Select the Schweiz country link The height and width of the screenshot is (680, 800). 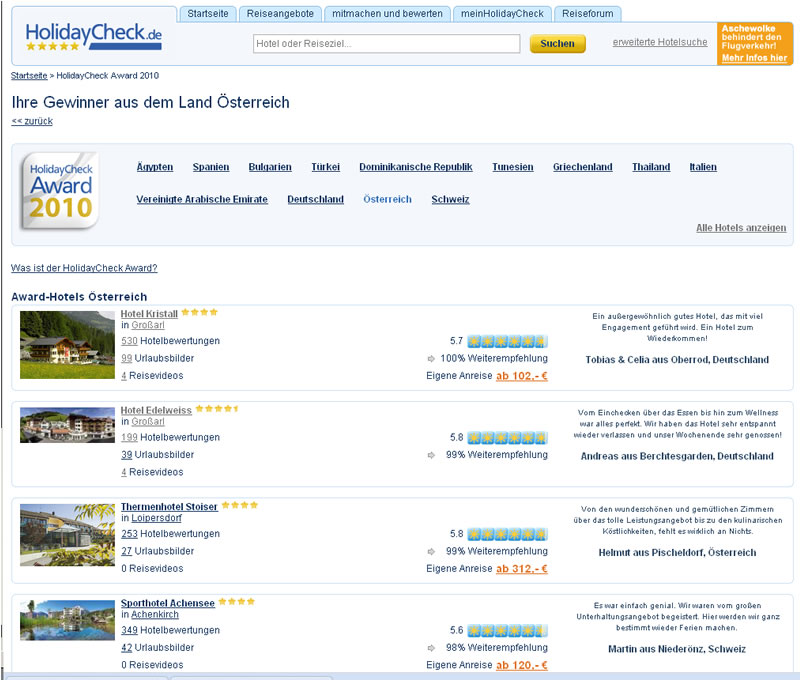tap(450, 199)
